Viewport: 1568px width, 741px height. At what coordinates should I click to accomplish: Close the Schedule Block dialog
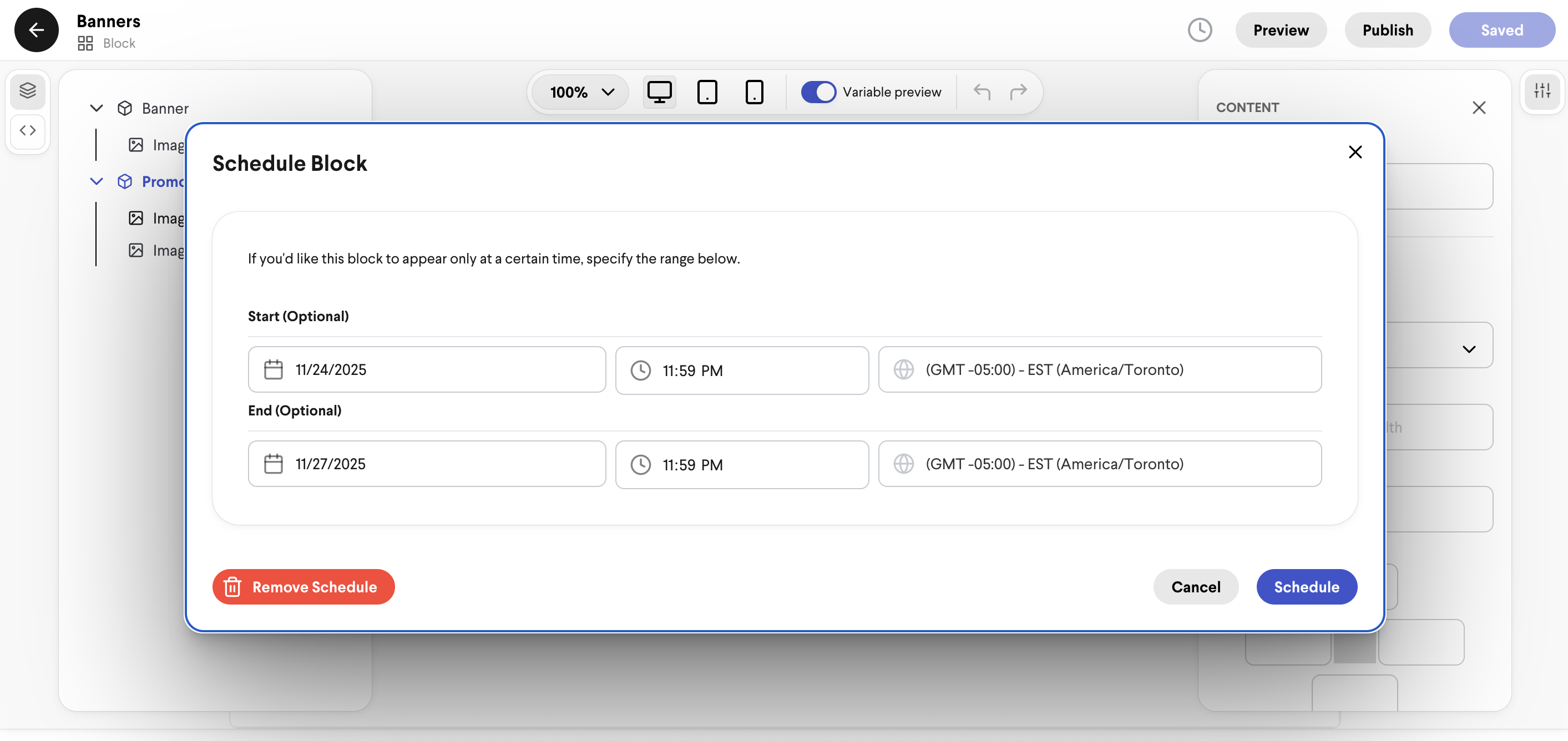click(1355, 152)
